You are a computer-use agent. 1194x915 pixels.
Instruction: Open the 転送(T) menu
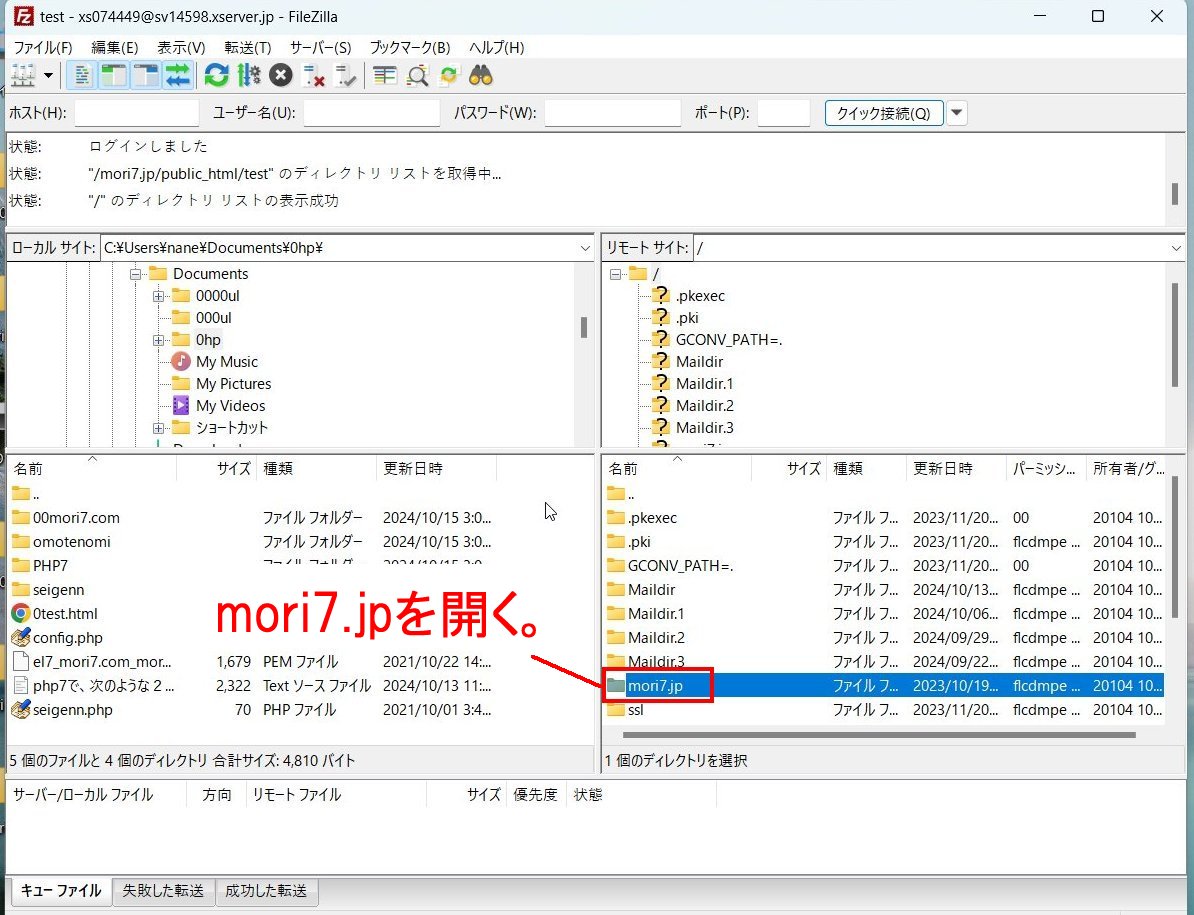coord(247,47)
